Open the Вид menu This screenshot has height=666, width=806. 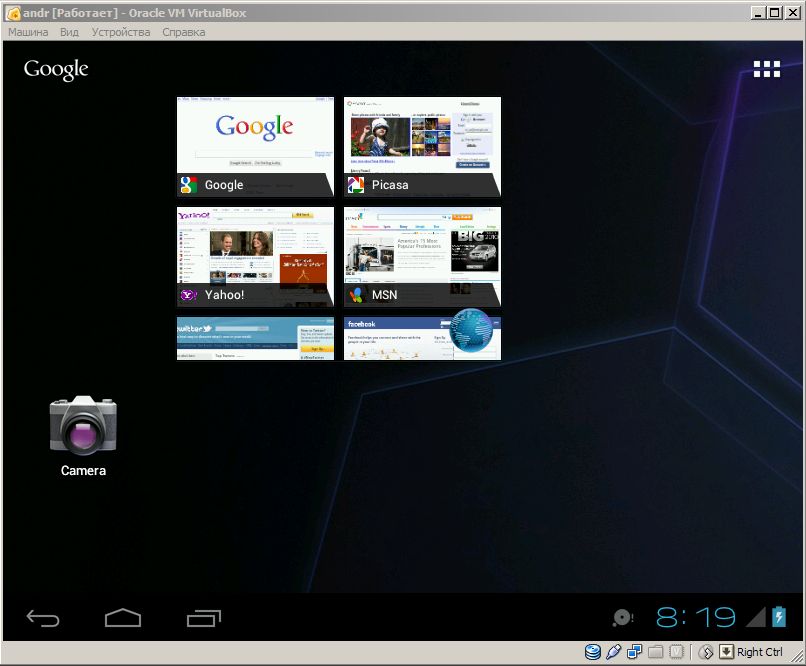coord(69,32)
